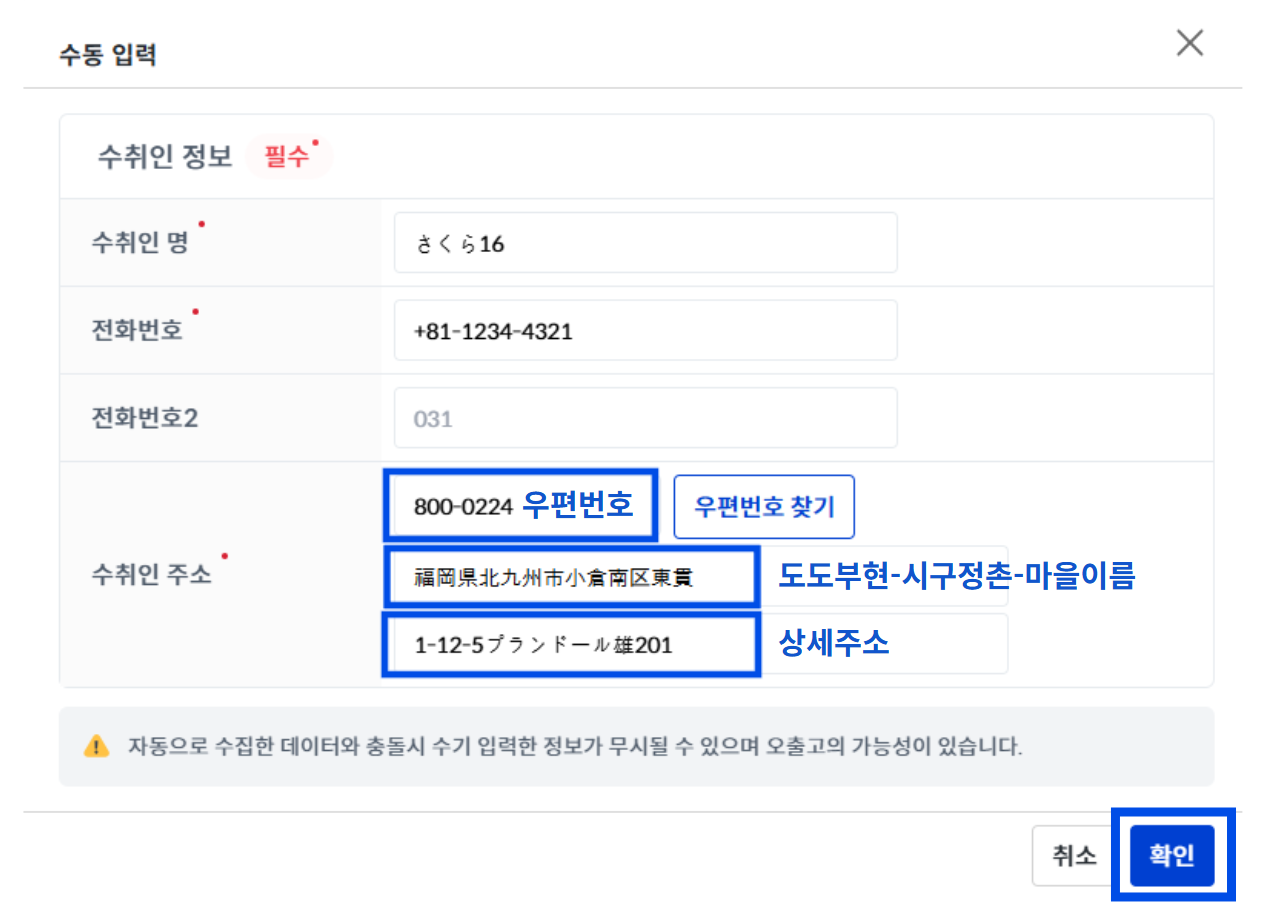Click the address field with 福岡県北九州市小倉南区東貫
The width and height of the screenshot is (1264, 906).
[571, 576]
